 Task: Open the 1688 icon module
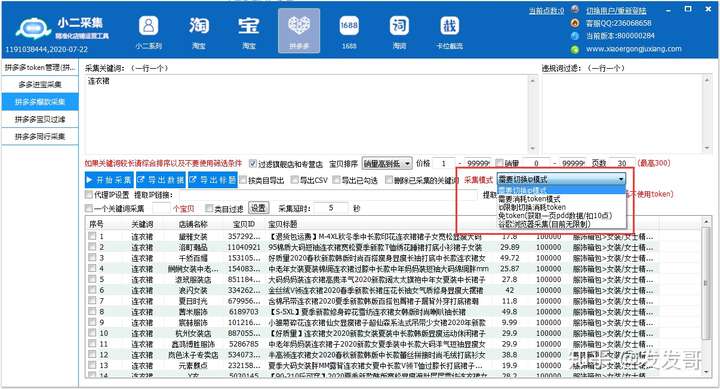(x=349, y=26)
